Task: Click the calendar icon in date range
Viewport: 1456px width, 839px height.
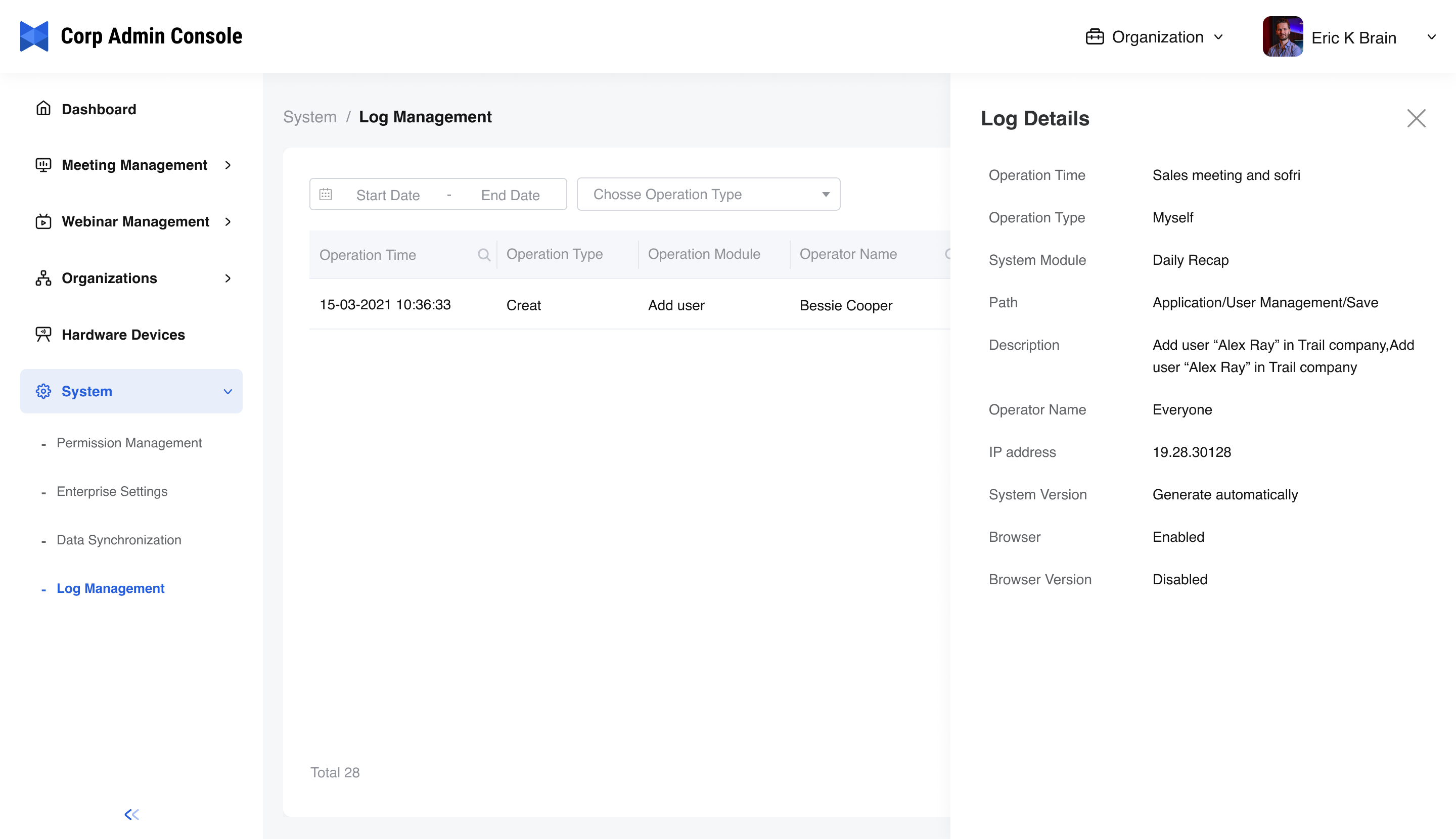Action: click(x=326, y=195)
